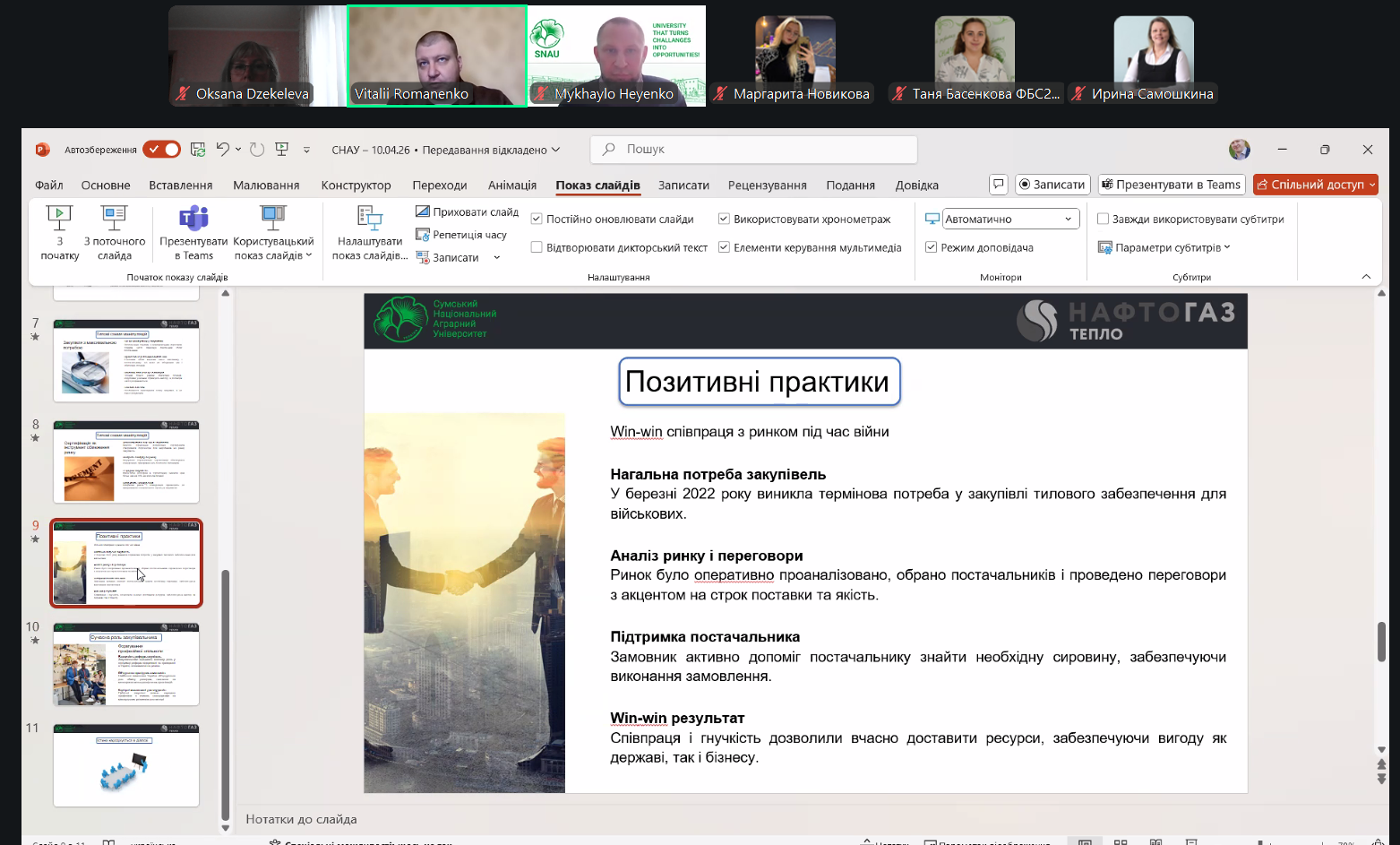Open Set Up Slide Show icon
1400x845 pixels.
point(369,231)
